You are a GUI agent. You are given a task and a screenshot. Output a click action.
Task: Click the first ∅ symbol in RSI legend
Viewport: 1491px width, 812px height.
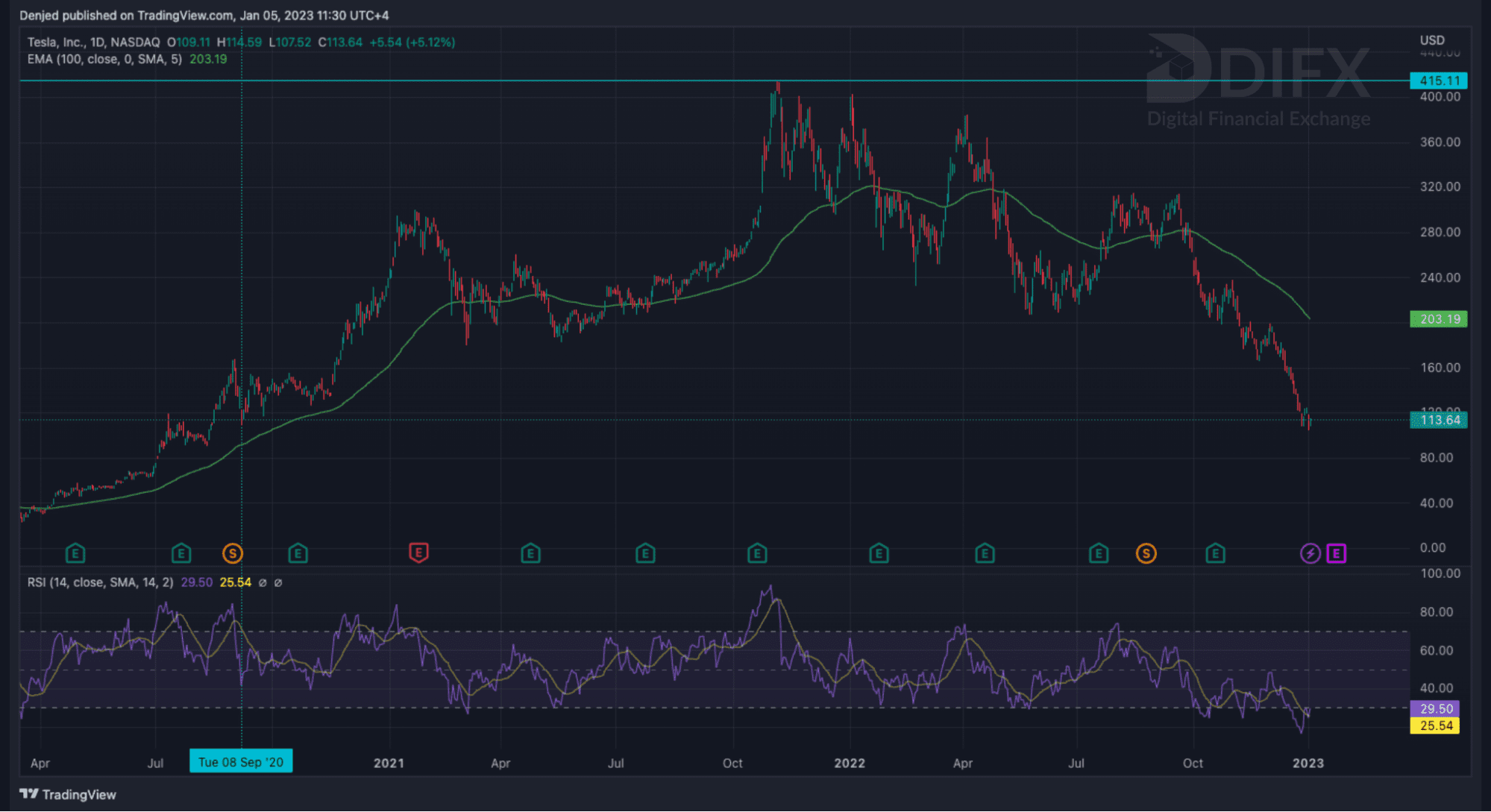coord(263,583)
